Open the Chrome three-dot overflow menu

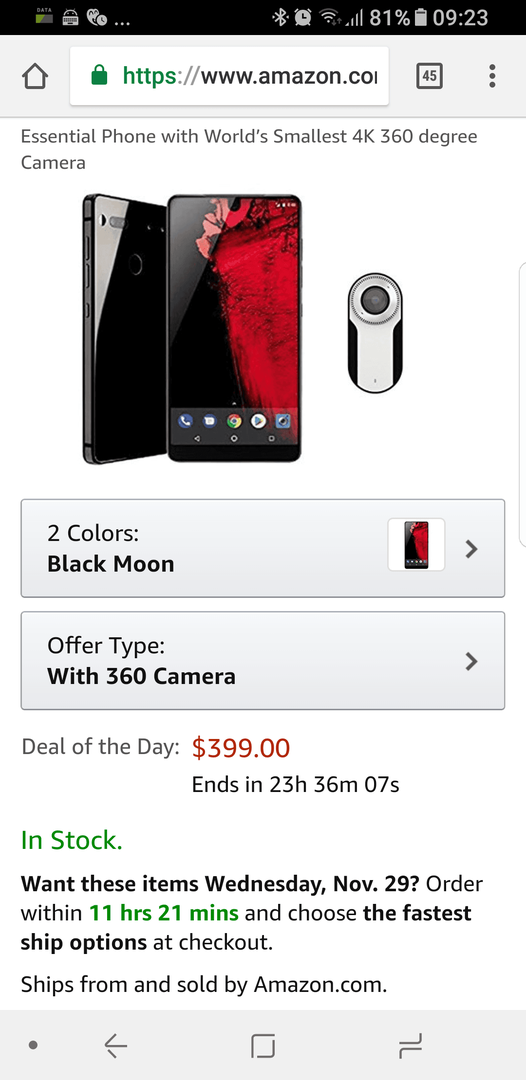[x=492, y=76]
